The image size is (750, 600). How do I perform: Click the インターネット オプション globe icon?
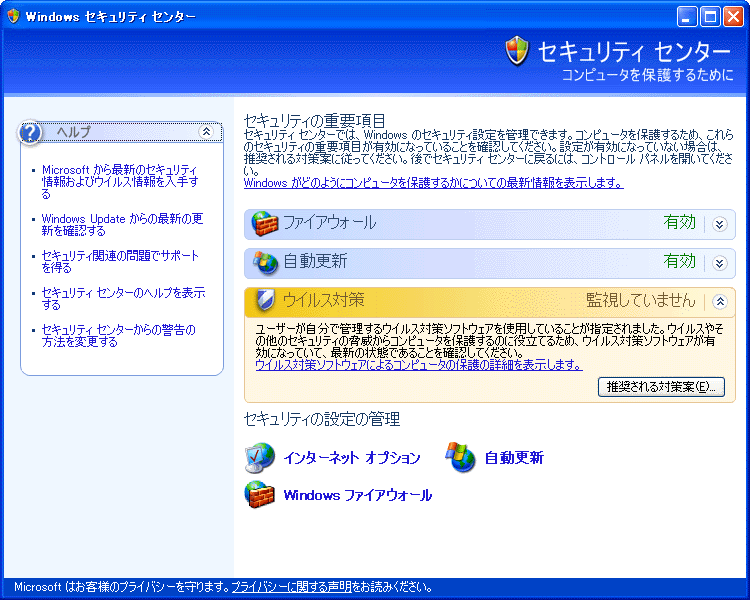click(x=260, y=458)
